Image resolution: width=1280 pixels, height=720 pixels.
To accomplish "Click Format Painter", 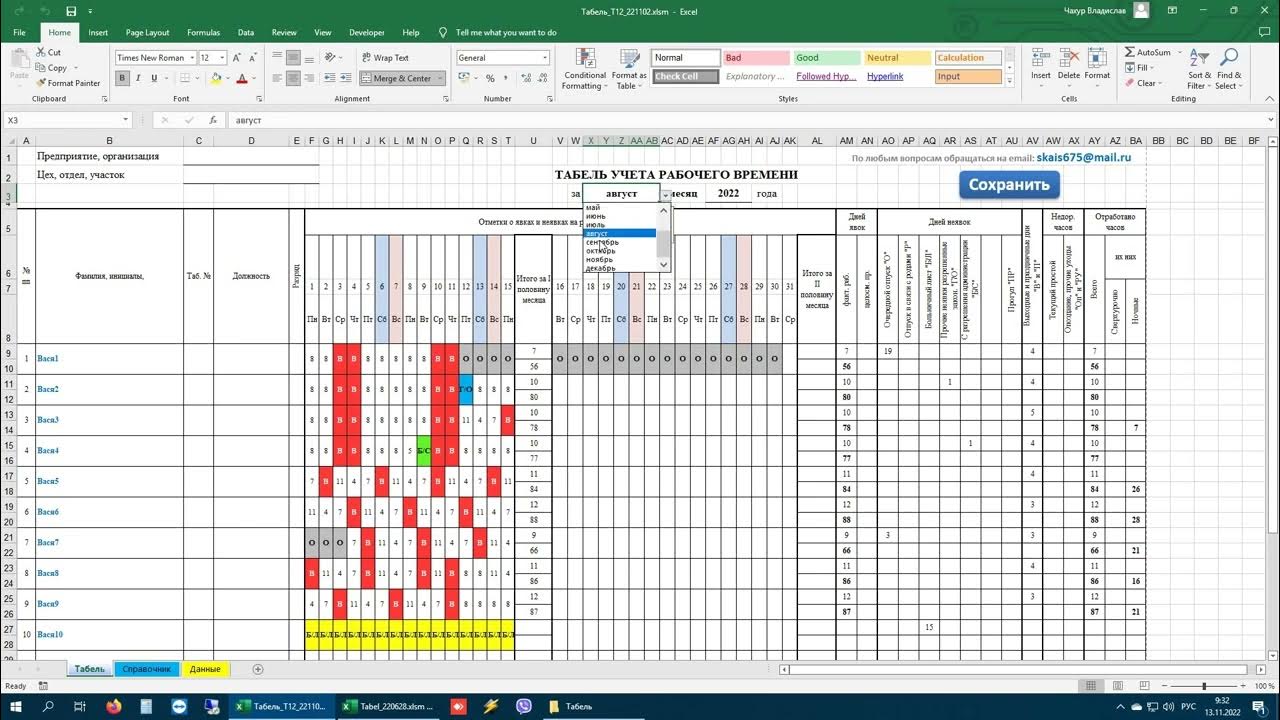I will (x=68, y=83).
